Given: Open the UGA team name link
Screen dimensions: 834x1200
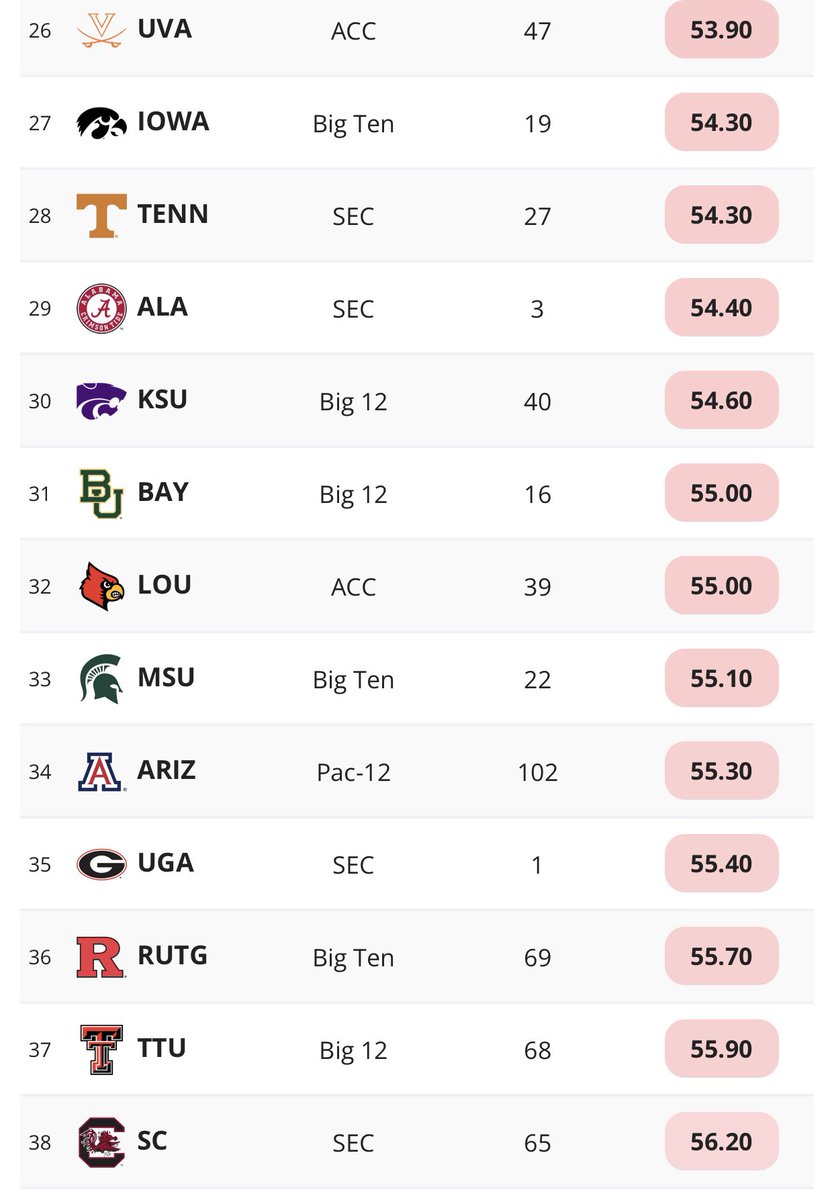Looking at the screenshot, I should pos(165,863).
